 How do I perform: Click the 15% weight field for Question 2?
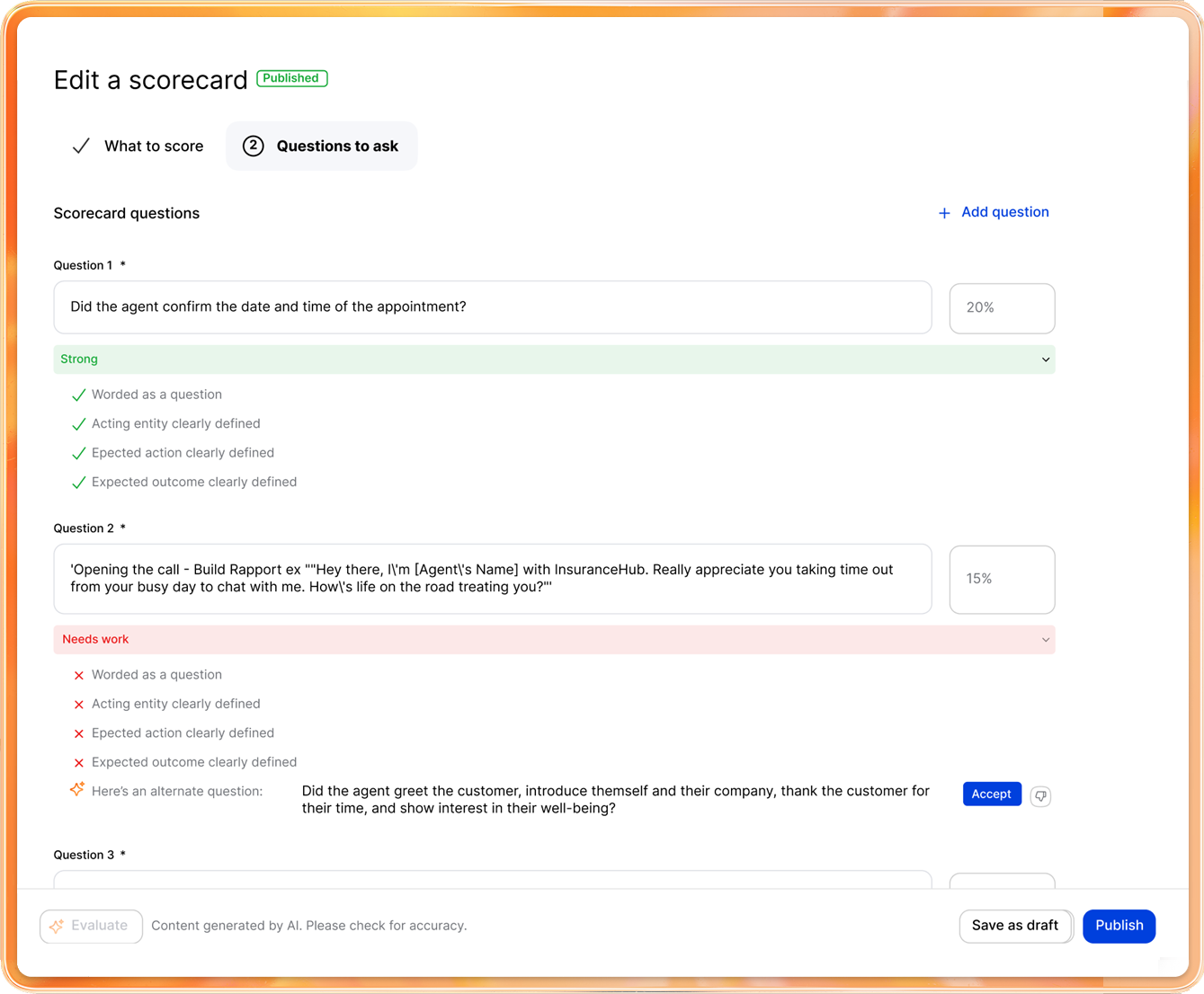(1002, 579)
